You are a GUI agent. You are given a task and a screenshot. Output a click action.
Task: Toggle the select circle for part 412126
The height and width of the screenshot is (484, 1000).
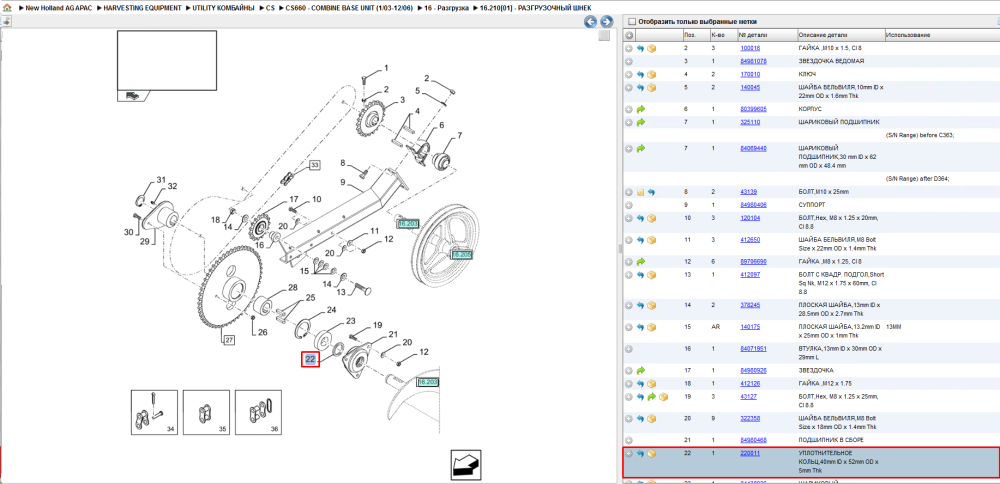point(629,384)
